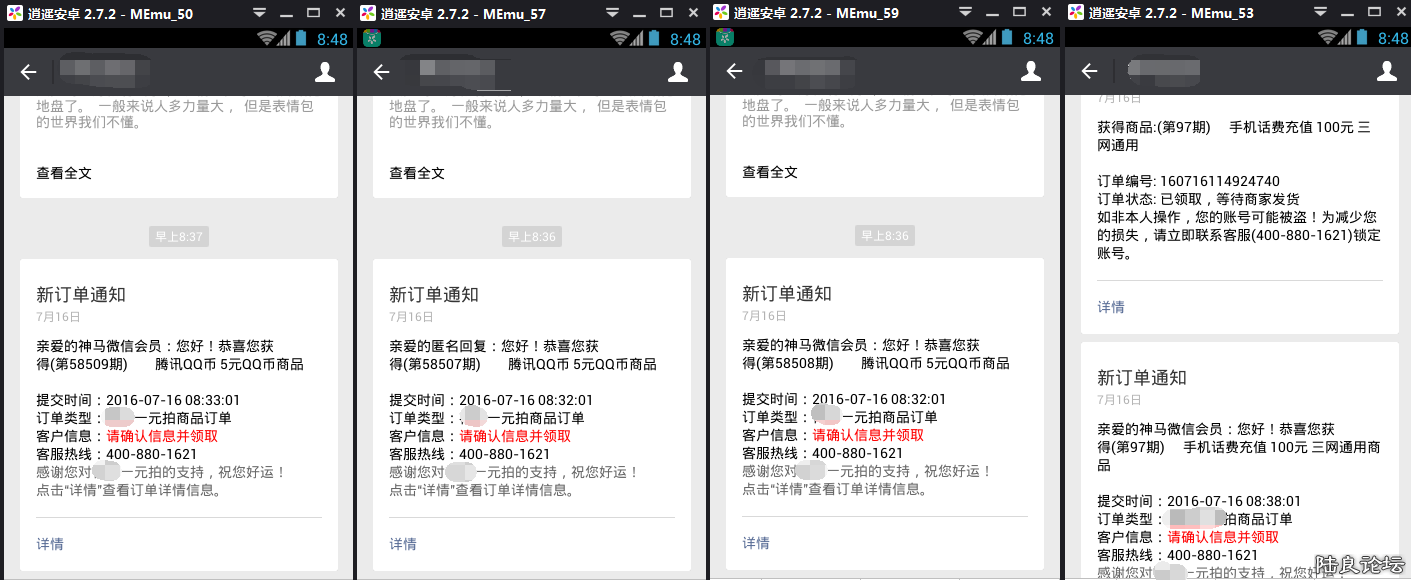Open the MEmu_57 title bar dropdown menu

point(611,13)
